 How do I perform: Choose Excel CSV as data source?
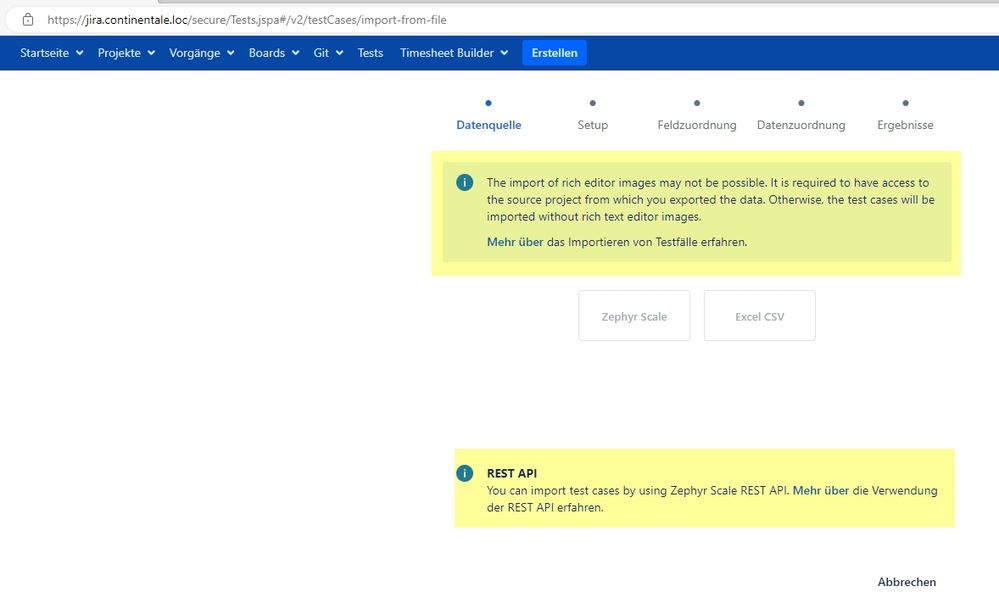[x=759, y=316]
